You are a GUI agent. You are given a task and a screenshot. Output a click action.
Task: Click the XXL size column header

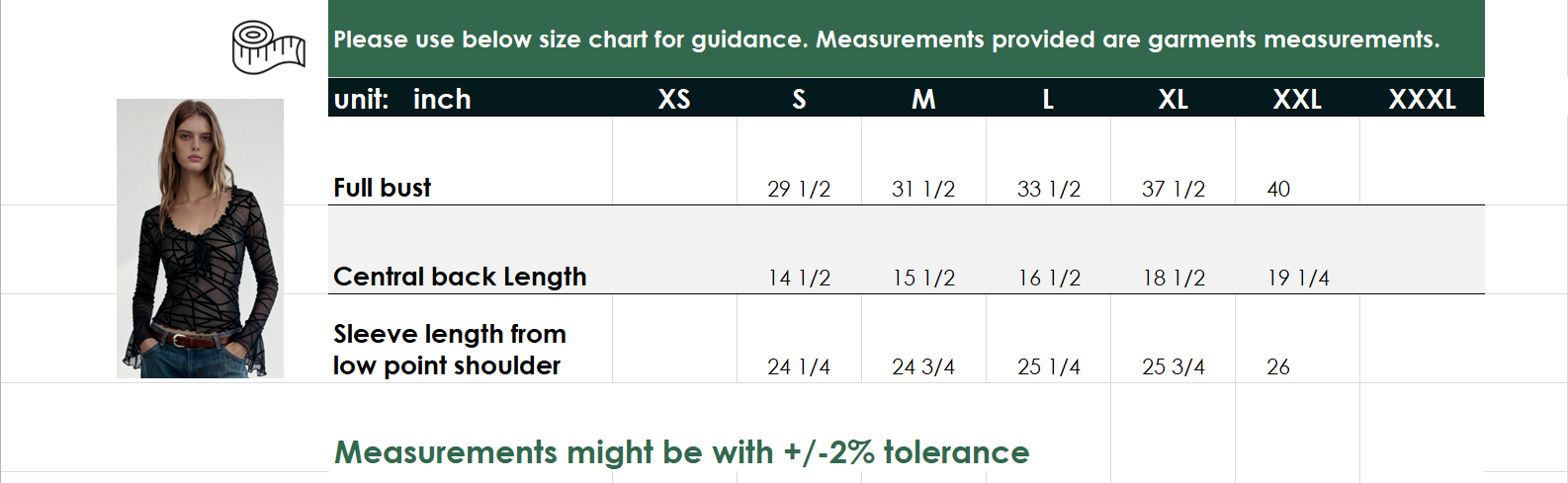1297,99
